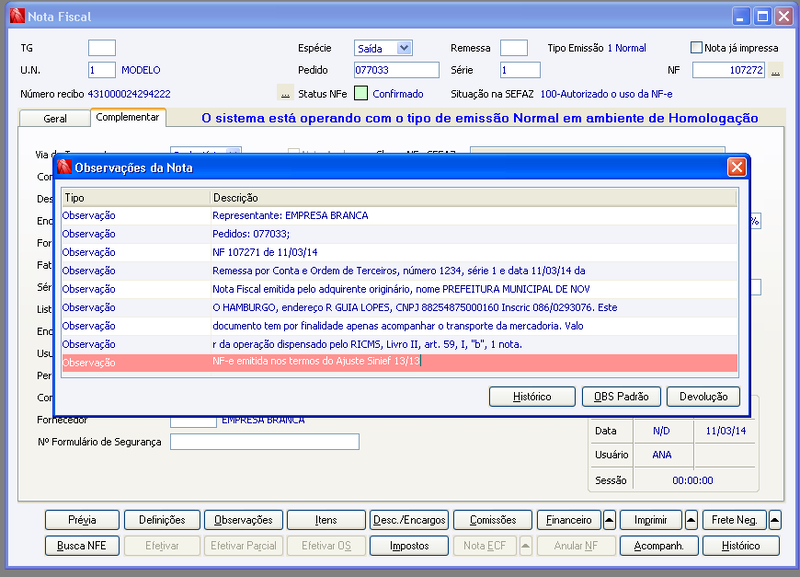Expand the arrow next to Nota ECF button
This screenshot has width=800, height=577.
click(x=526, y=545)
